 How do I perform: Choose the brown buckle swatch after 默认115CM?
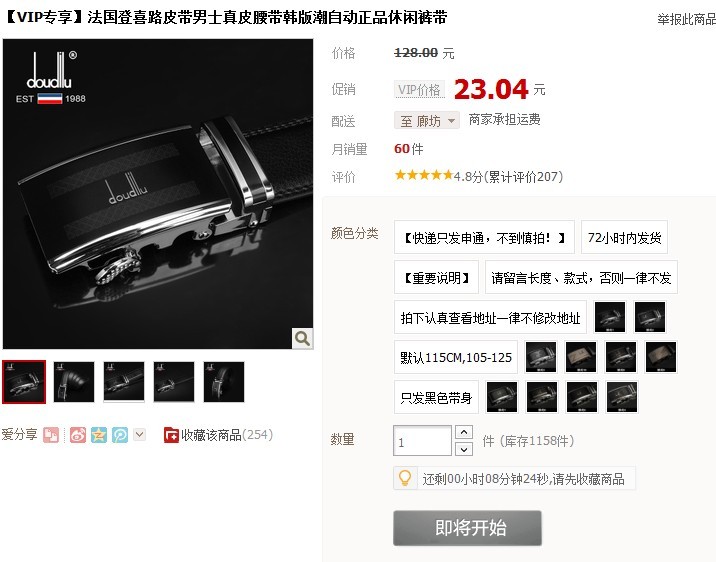(581, 357)
